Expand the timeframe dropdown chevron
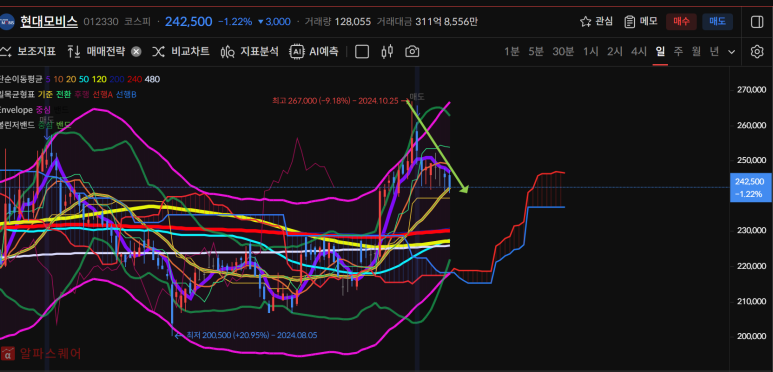773x372 pixels. 732,52
